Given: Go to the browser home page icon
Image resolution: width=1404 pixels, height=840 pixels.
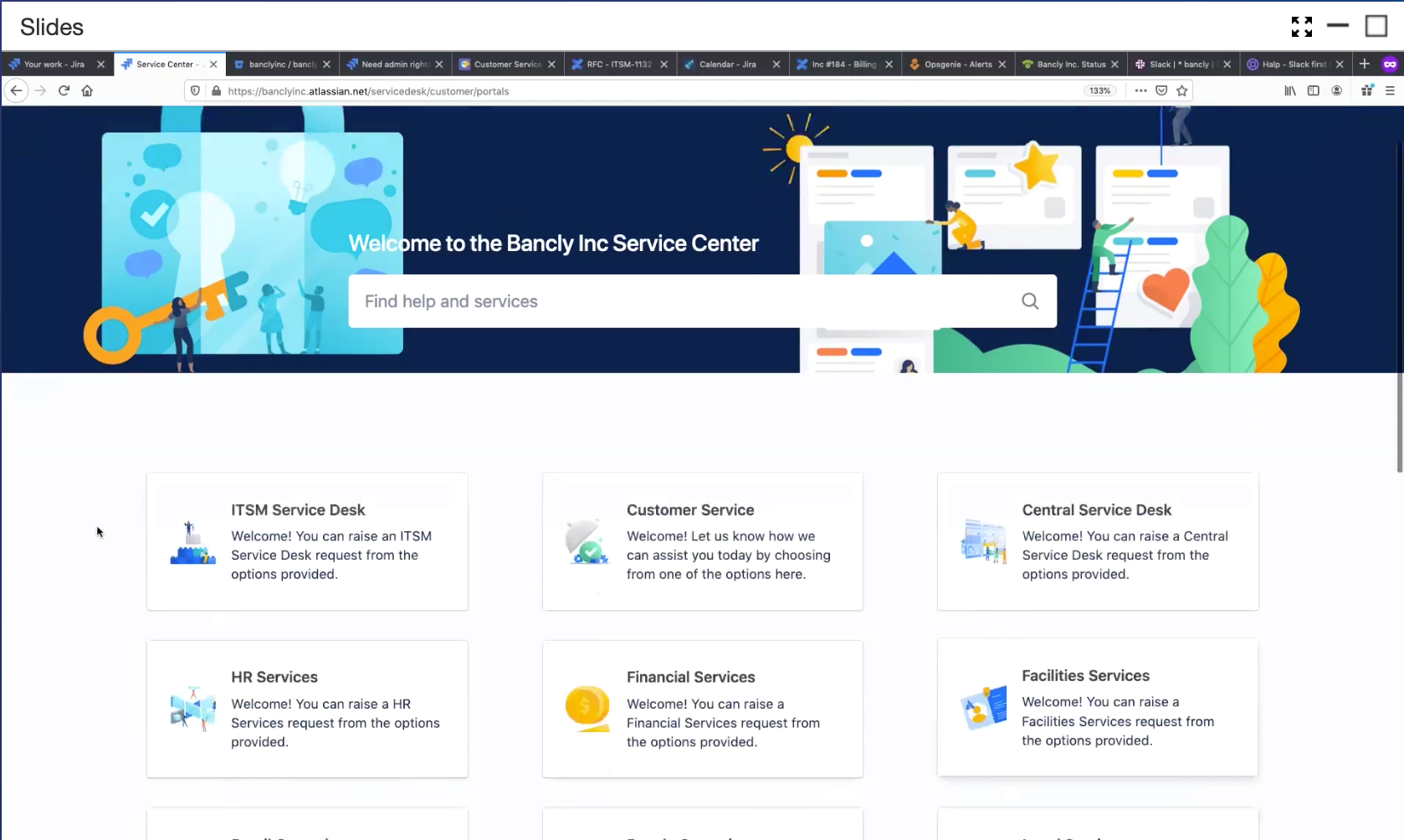Looking at the screenshot, I should (x=87, y=90).
